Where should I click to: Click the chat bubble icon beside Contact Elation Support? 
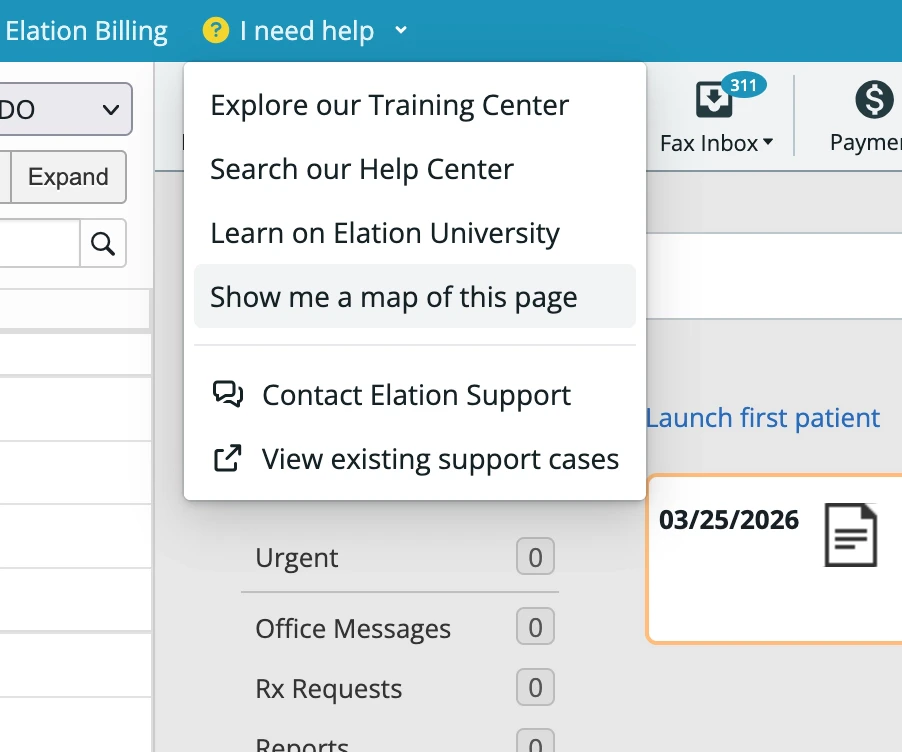(228, 395)
